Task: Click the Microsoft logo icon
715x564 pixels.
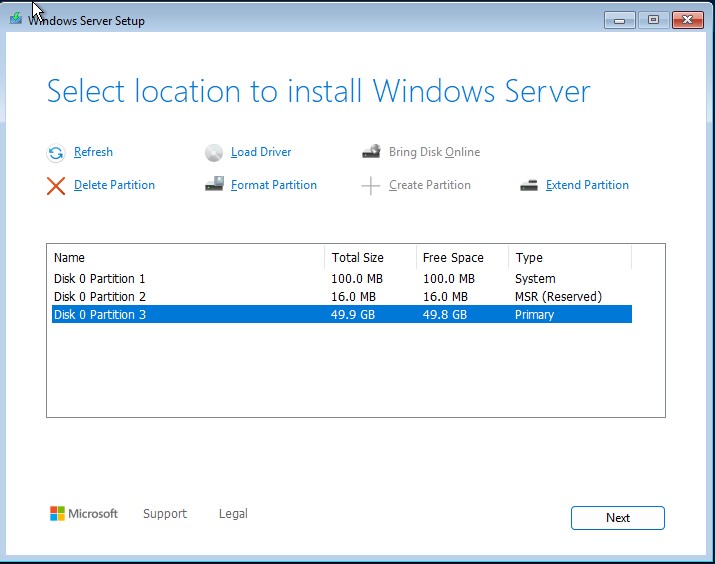Action: (x=58, y=514)
